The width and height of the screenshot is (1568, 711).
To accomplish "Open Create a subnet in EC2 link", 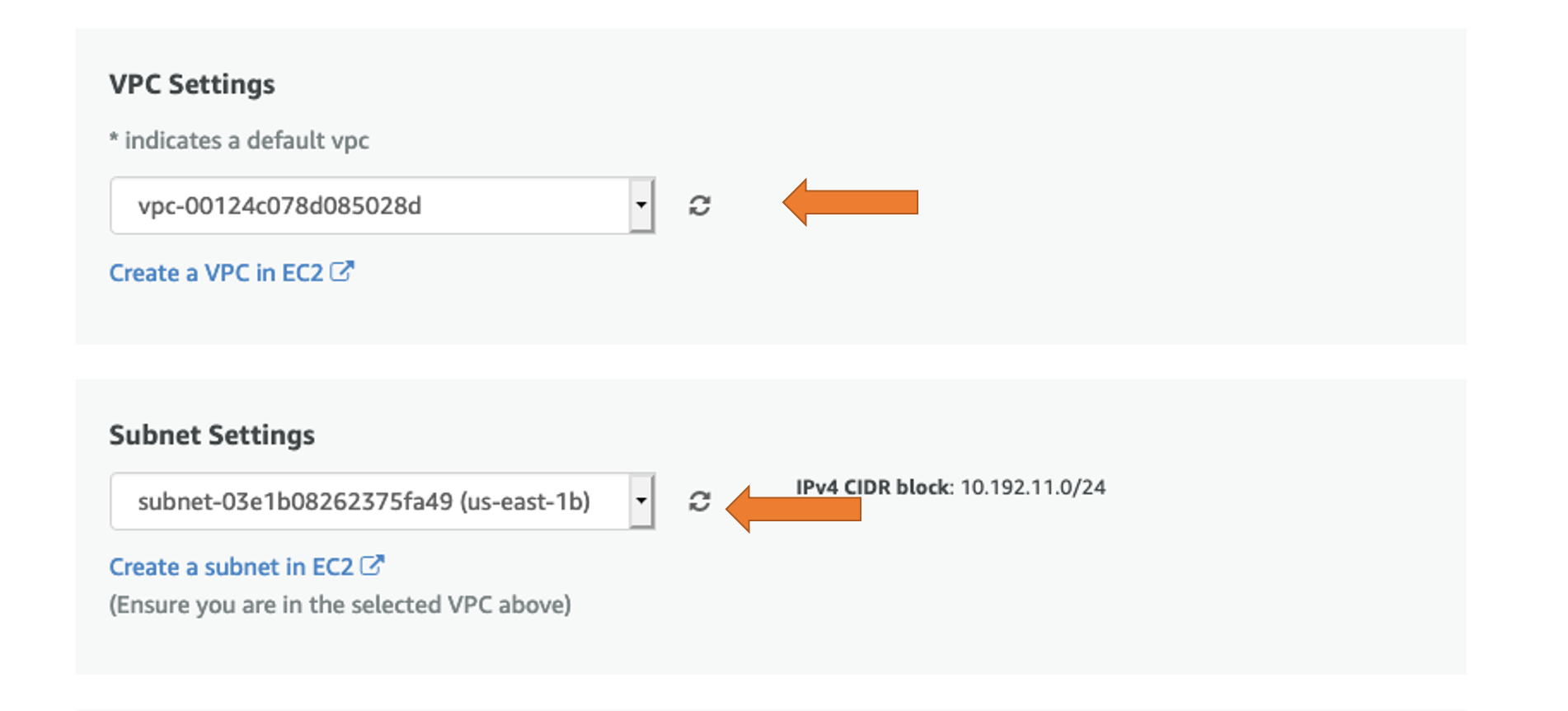I will (x=232, y=567).
